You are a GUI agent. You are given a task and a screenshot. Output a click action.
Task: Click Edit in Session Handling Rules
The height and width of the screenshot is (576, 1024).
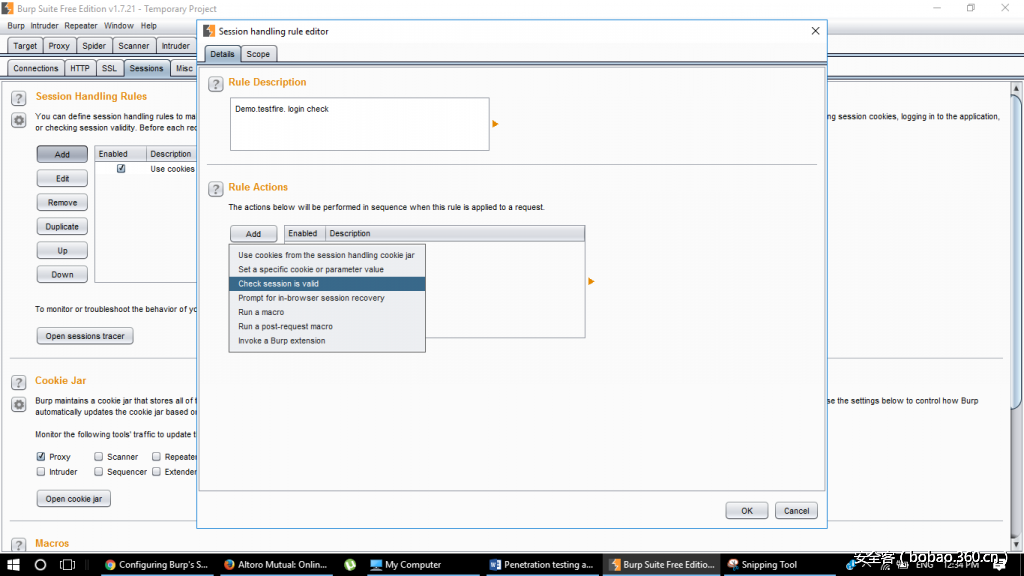[x=62, y=178]
